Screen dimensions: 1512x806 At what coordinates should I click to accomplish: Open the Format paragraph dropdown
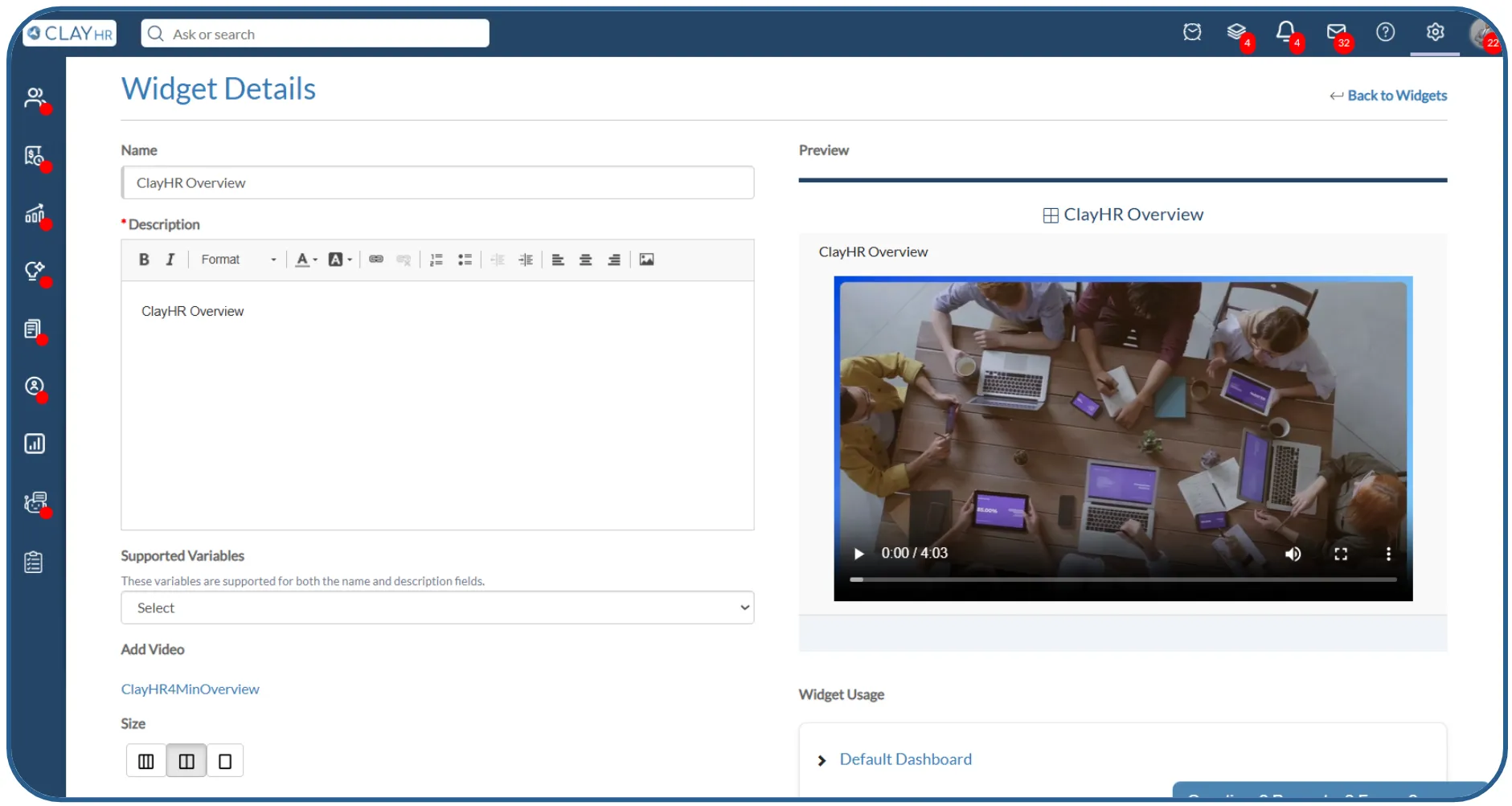pyautogui.click(x=238, y=260)
